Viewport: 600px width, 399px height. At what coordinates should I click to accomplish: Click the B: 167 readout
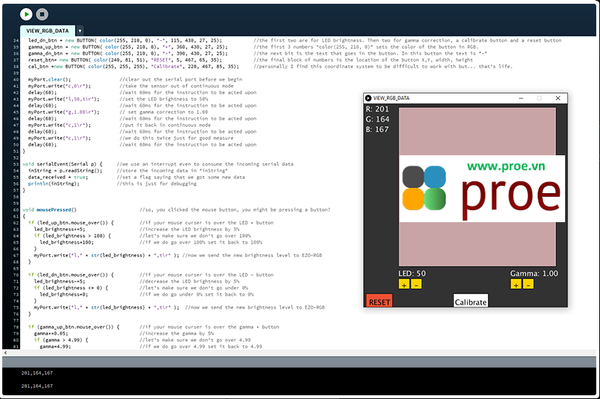377,129
